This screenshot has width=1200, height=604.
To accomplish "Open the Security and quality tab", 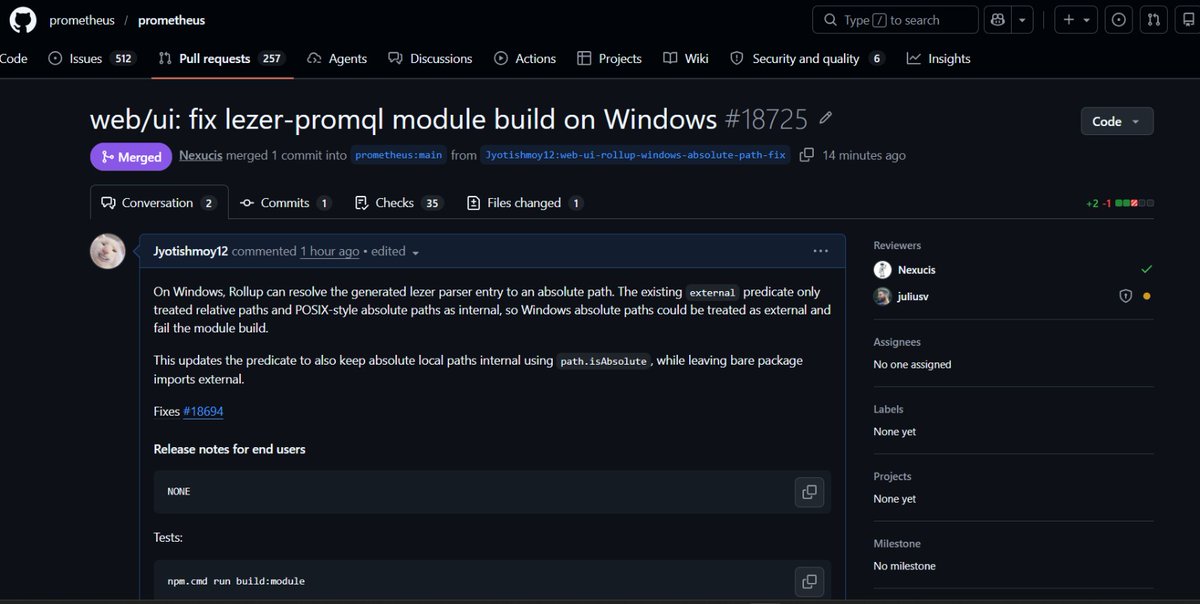I will click(807, 59).
